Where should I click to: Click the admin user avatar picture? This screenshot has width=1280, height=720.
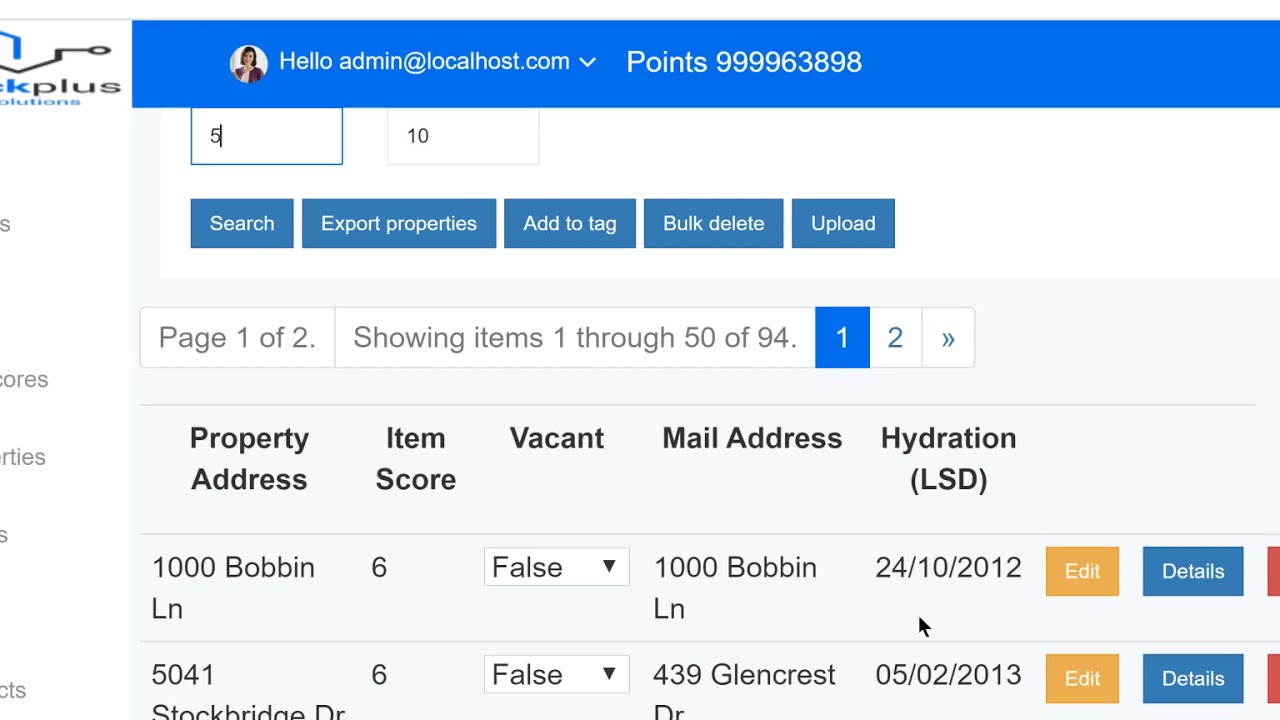click(x=248, y=63)
